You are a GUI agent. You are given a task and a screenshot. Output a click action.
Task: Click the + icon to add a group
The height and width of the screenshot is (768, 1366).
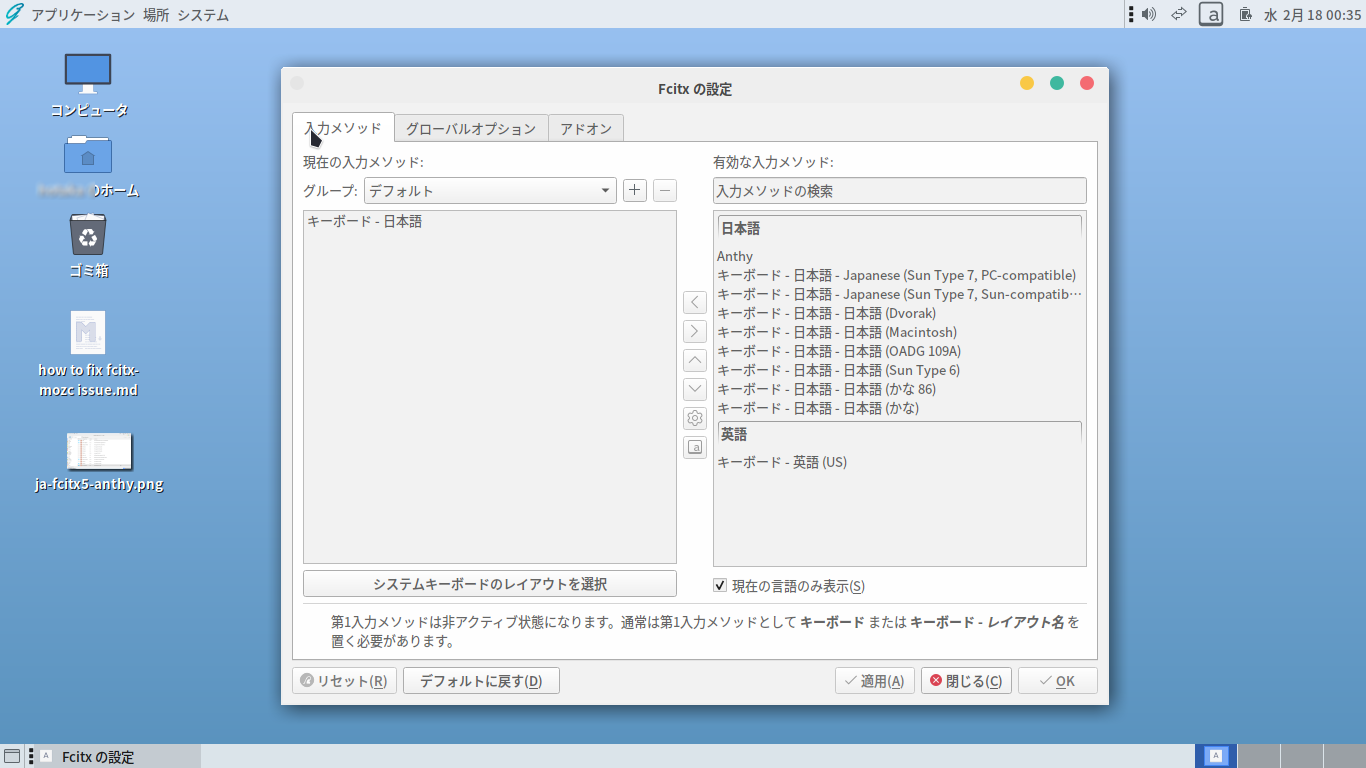[634, 190]
